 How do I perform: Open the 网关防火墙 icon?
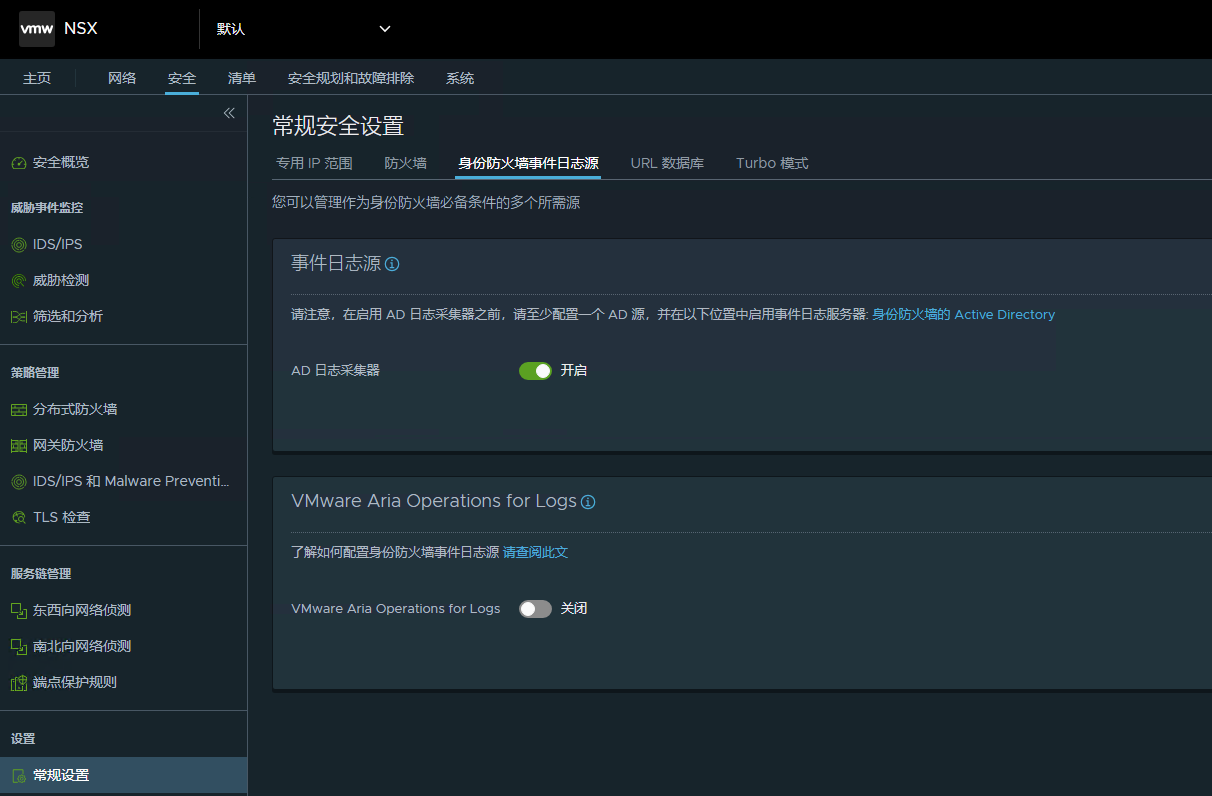(x=18, y=446)
